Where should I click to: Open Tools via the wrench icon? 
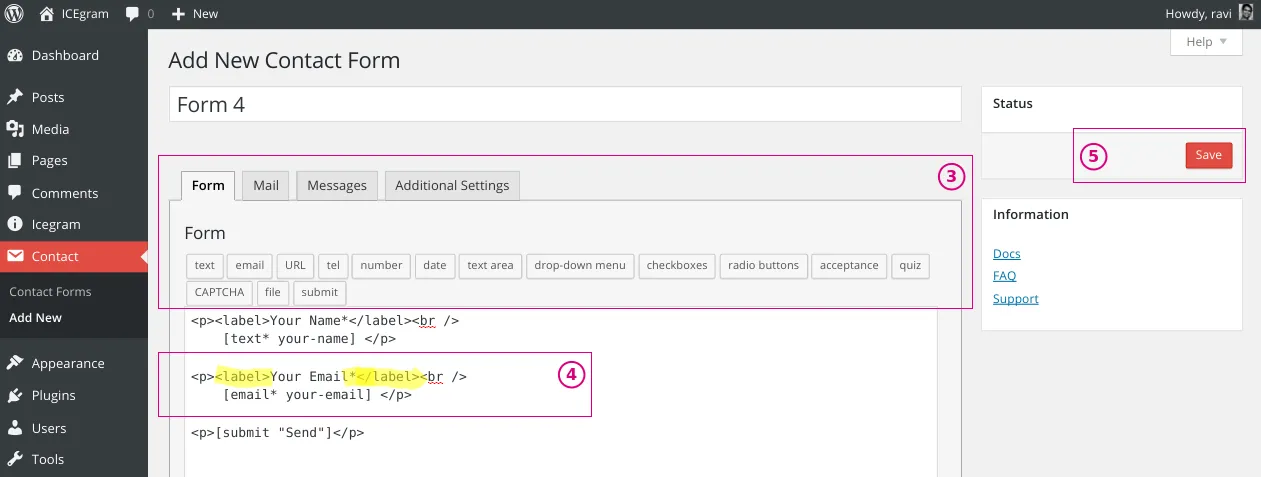[15, 459]
